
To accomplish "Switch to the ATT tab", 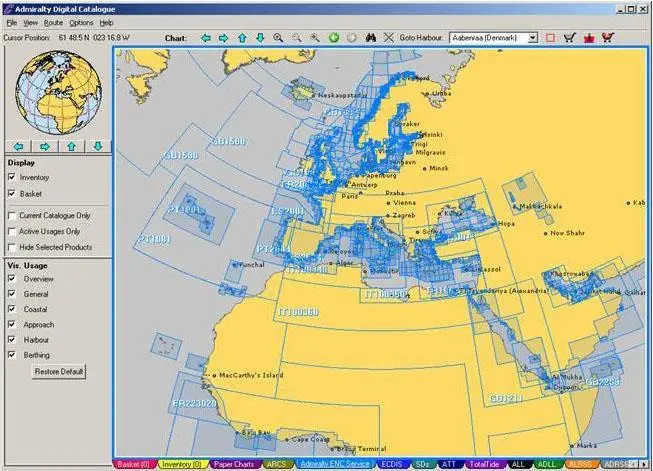I will (449, 464).
